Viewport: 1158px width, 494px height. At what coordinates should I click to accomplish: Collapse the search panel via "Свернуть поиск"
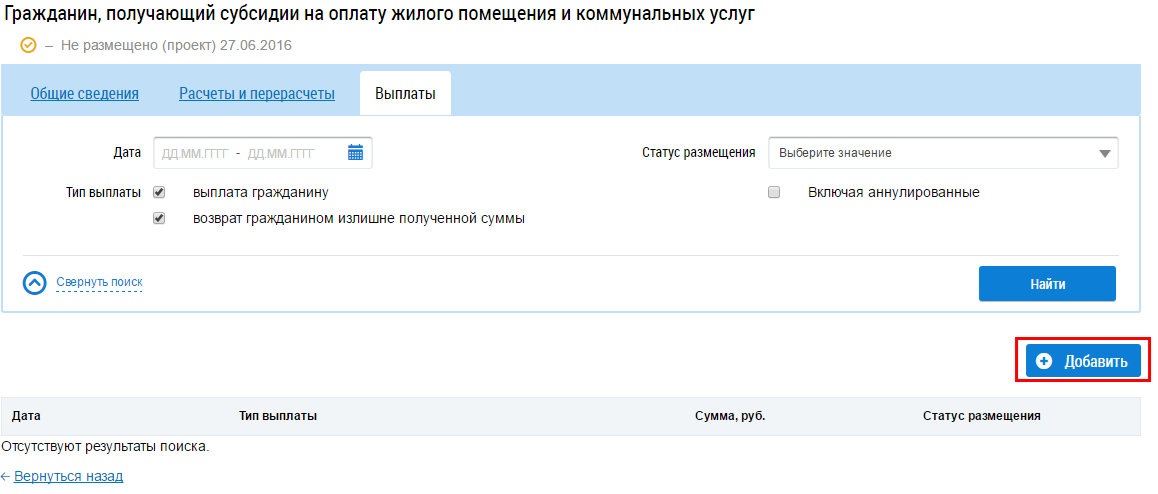click(99, 283)
